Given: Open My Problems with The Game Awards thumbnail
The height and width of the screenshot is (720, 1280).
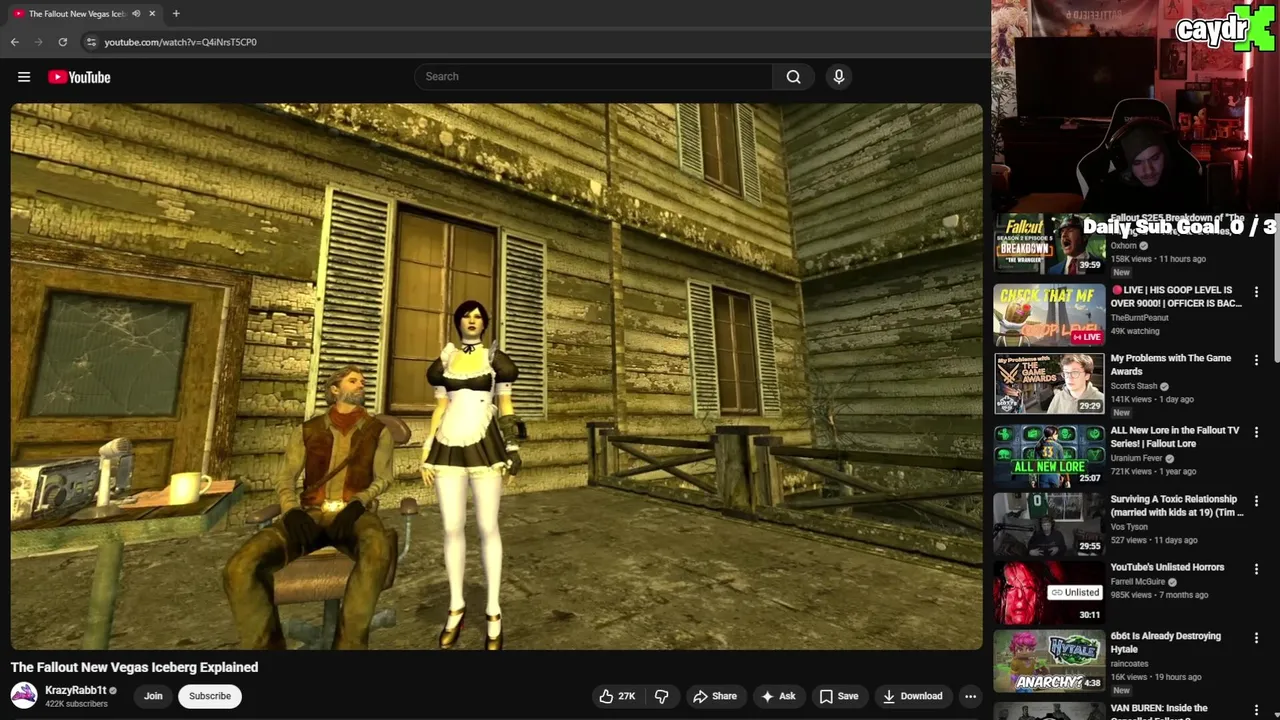Looking at the screenshot, I should [x=1049, y=384].
